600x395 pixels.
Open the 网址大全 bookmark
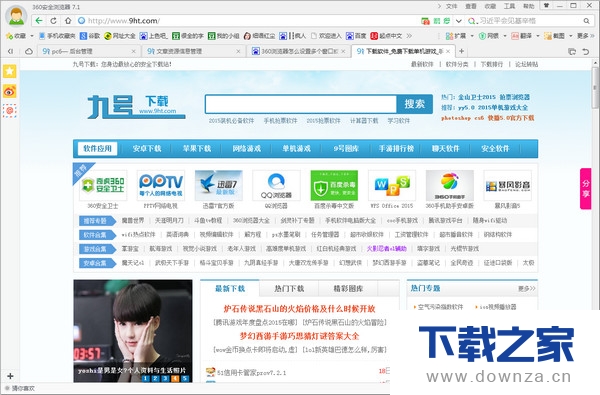[x=120, y=36]
